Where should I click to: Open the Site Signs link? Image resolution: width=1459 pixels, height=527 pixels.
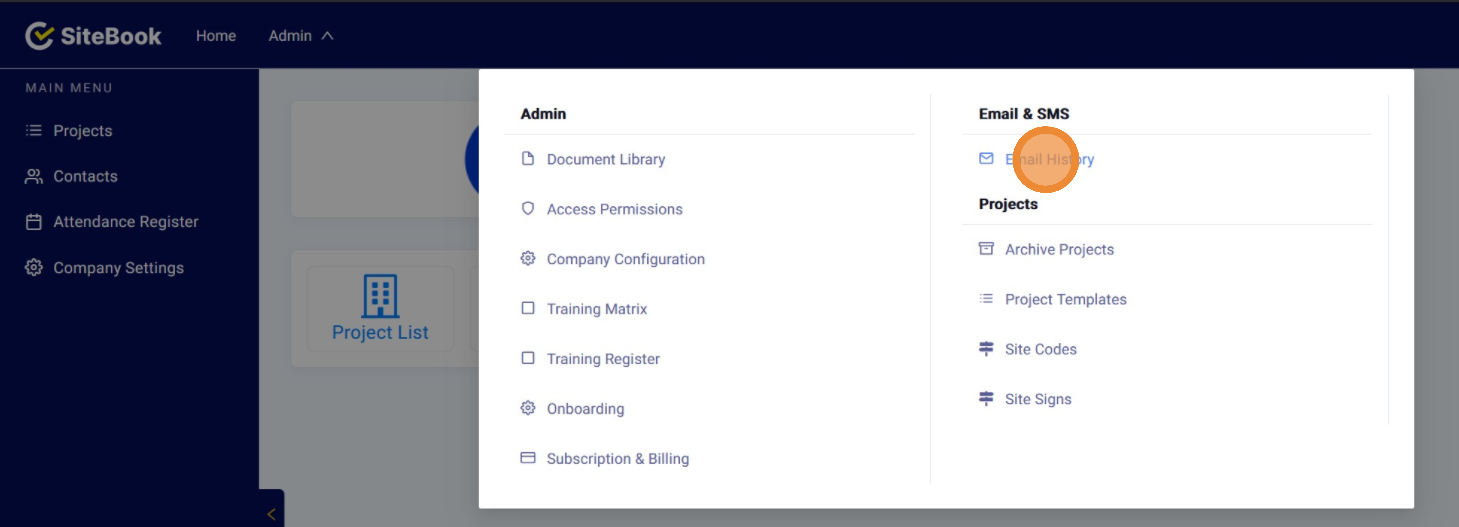pos(1038,399)
